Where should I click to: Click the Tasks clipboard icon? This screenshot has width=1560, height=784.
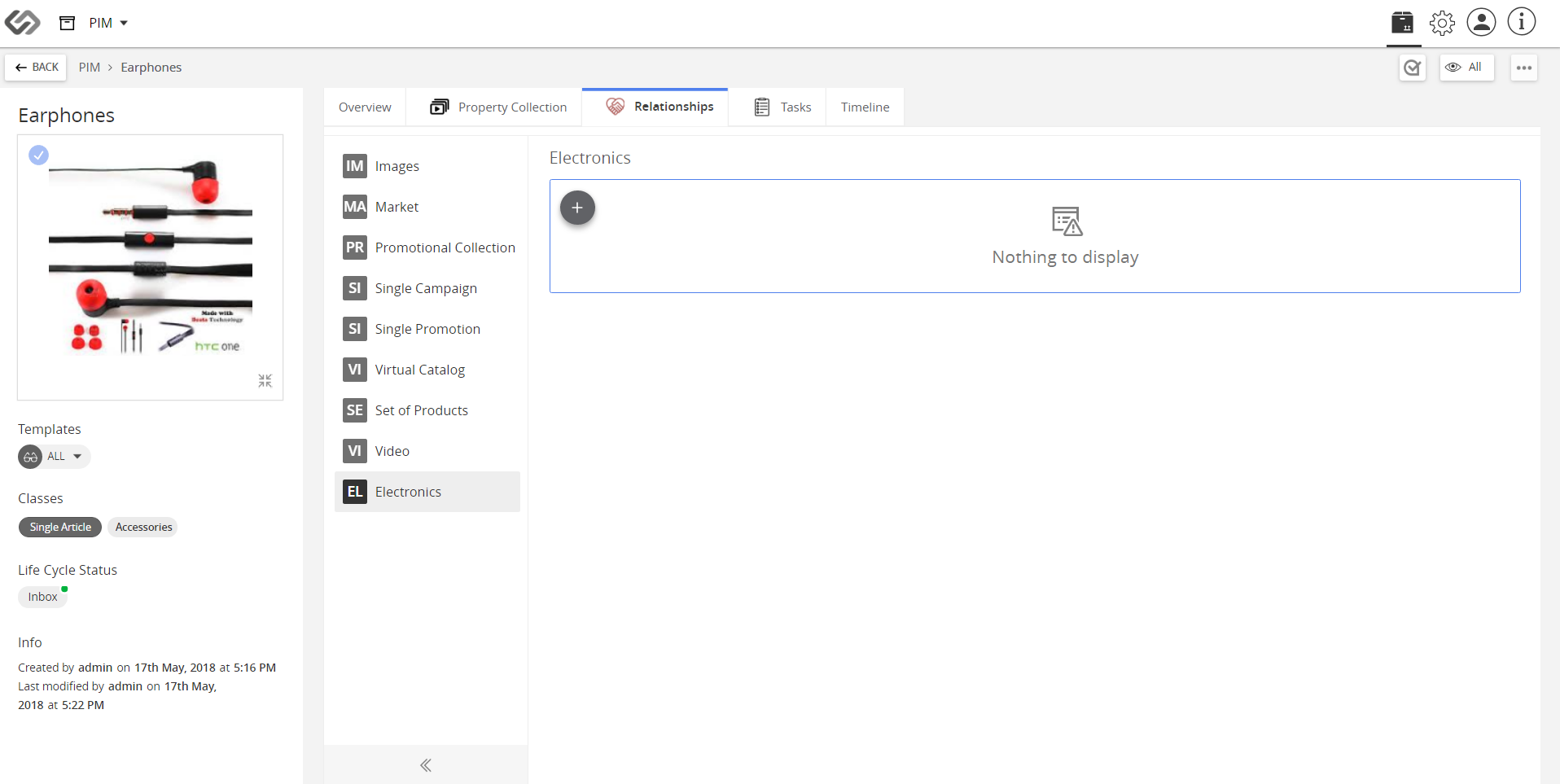pos(762,107)
